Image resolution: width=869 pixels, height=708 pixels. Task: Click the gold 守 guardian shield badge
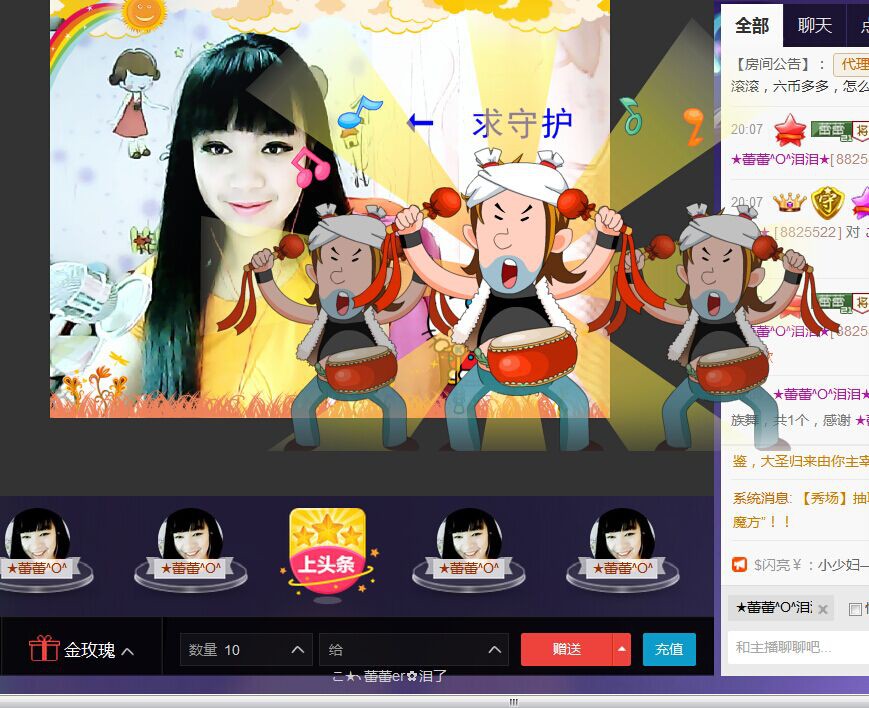click(827, 203)
